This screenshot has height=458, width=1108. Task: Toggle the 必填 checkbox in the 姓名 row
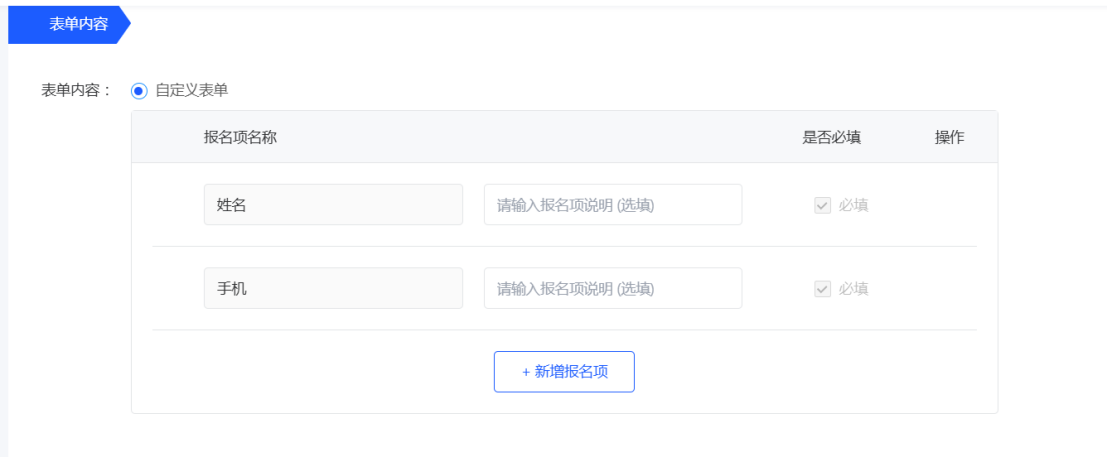point(823,206)
